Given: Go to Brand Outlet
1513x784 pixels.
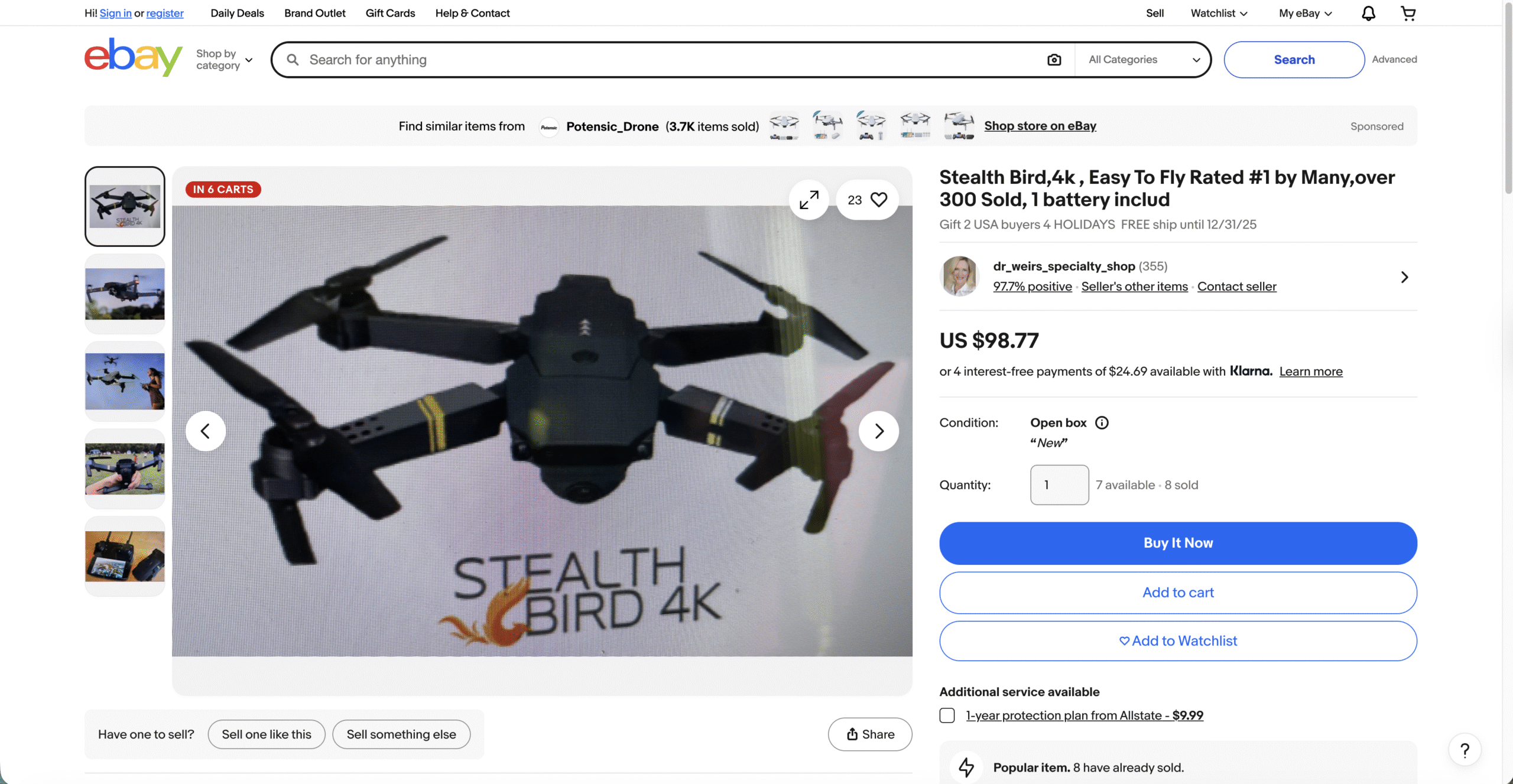Looking at the screenshot, I should 314,13.
